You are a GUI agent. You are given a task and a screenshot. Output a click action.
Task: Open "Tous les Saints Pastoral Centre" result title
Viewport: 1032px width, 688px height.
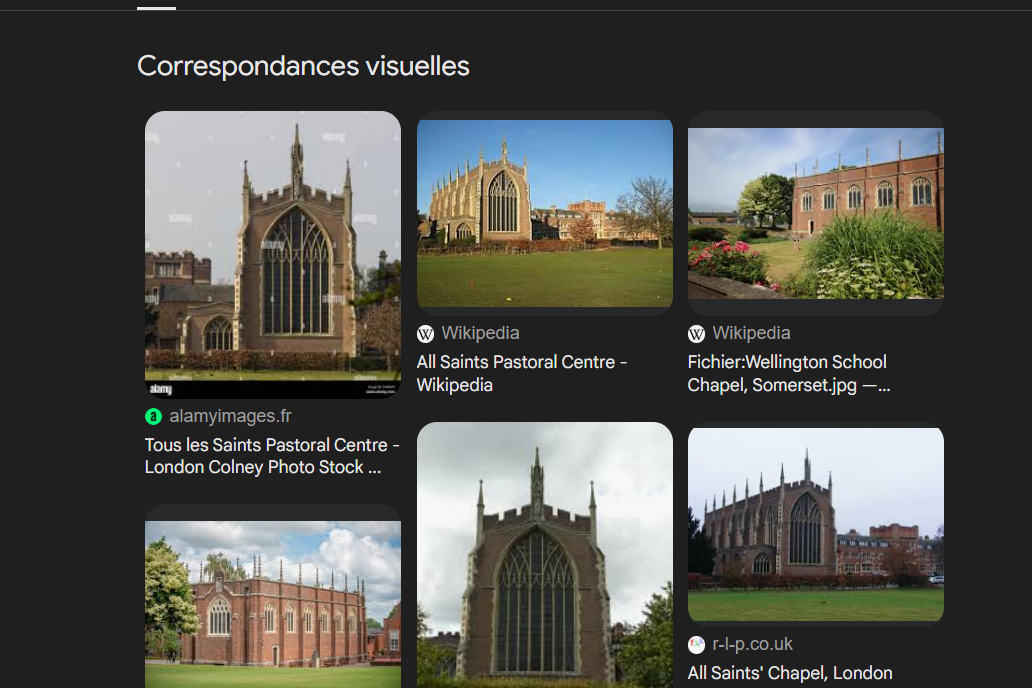pos(272,456)
